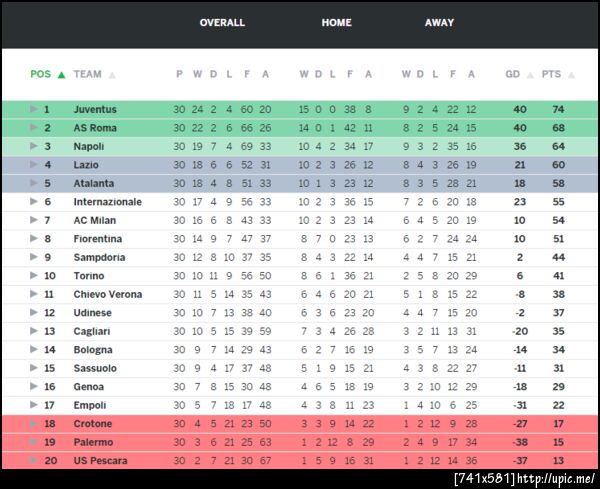Expand the Napoli row arrow
Image resolution: width=600 pixels, height=489 pixels.
[x=34, y=146]
